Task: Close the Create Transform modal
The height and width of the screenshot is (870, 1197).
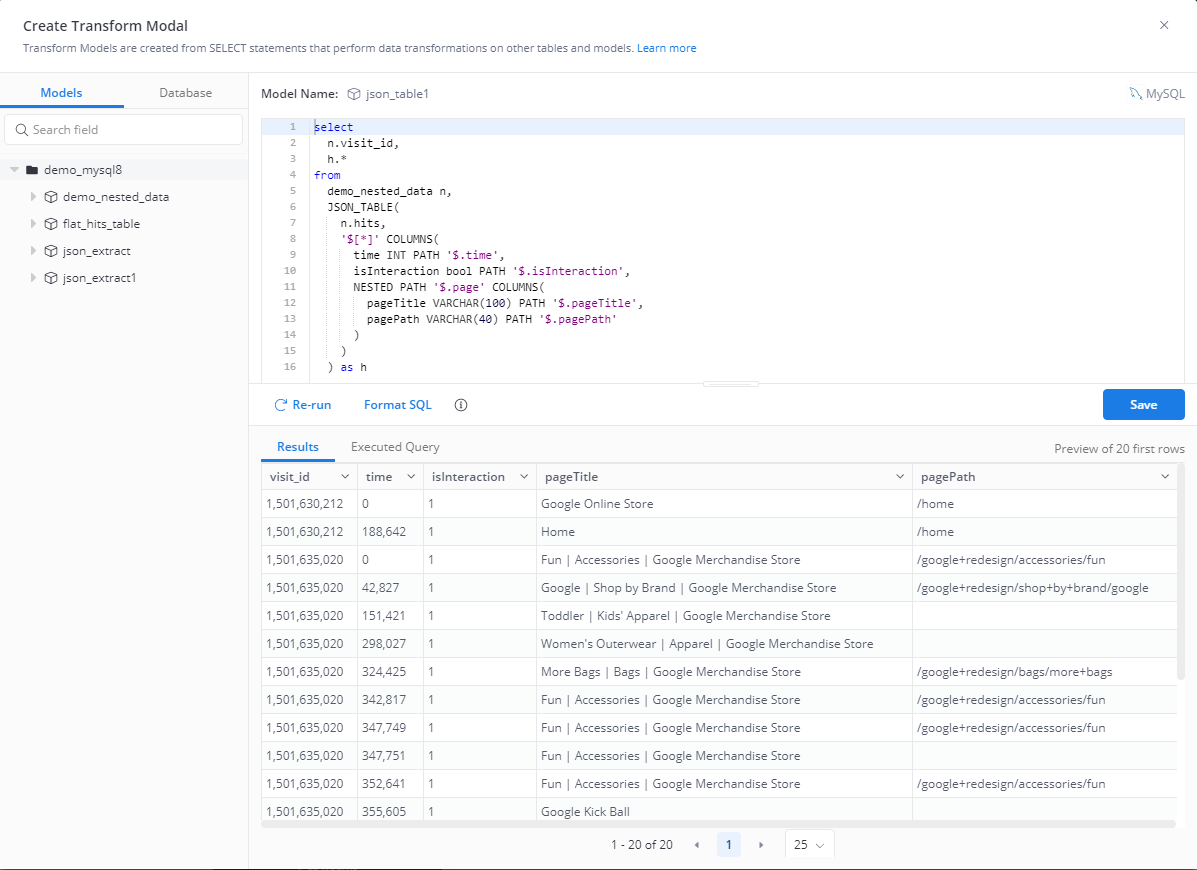Action: coord(1164,25)
